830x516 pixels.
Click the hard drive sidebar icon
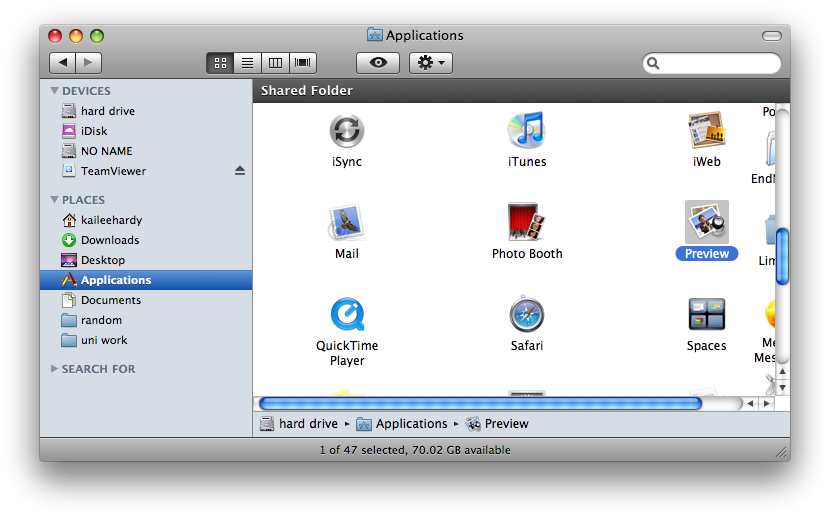click(69, 111)
